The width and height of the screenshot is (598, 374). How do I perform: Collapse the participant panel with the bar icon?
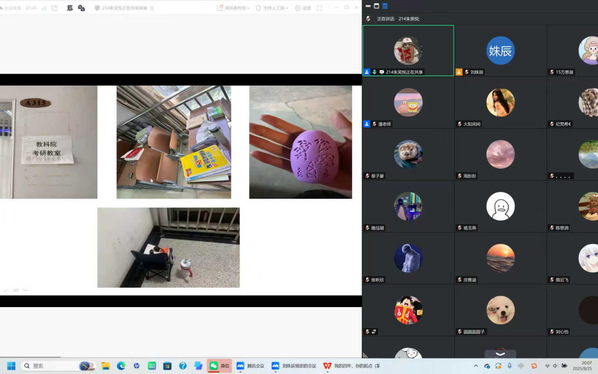point(368,6)
